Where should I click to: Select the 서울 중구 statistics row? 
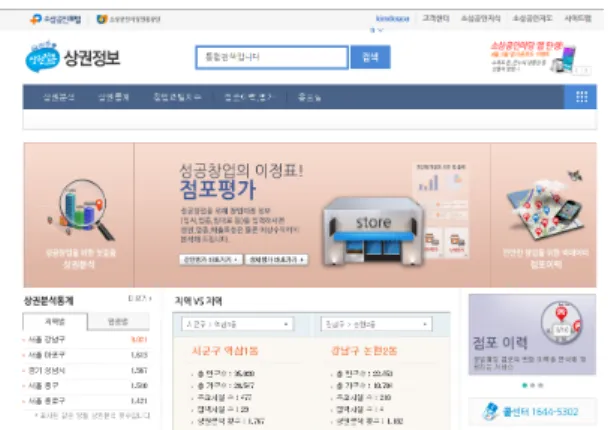(86, 385)
